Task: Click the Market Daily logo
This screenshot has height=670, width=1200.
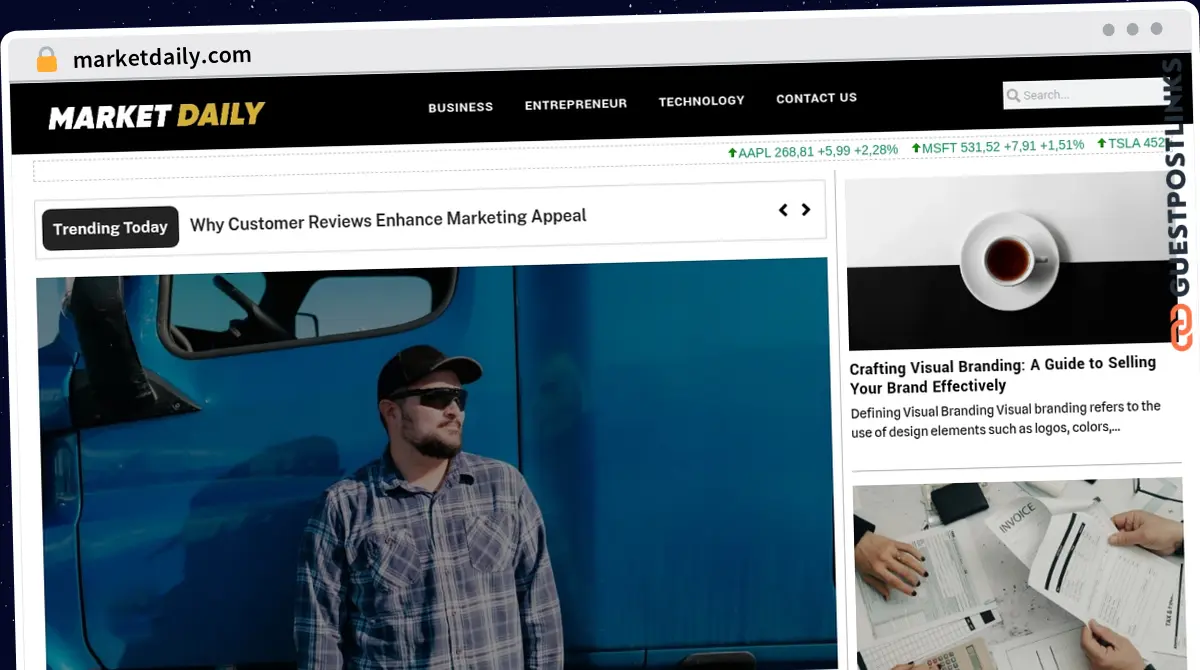Action: [x=157, y=116]
